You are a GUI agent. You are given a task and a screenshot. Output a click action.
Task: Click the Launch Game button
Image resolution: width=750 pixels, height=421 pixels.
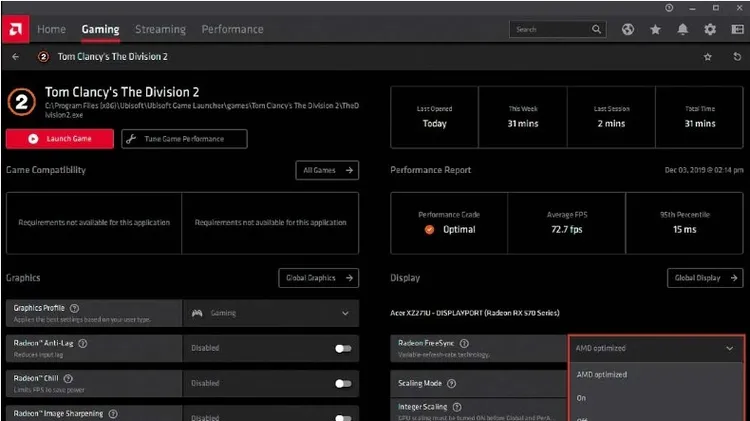click(60, 139)
